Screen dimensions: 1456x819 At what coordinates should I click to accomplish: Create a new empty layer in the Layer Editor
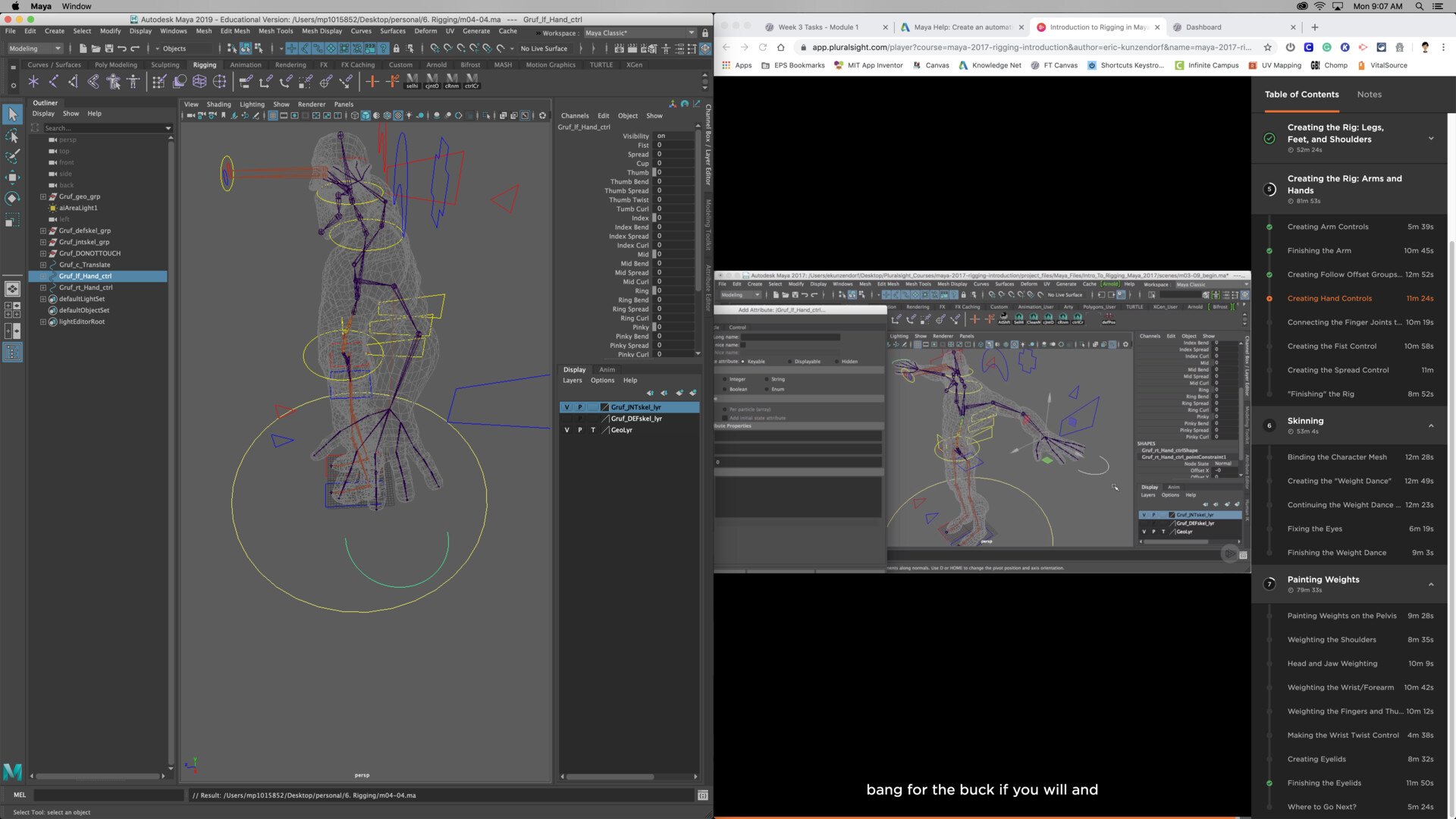pos(680,394)
